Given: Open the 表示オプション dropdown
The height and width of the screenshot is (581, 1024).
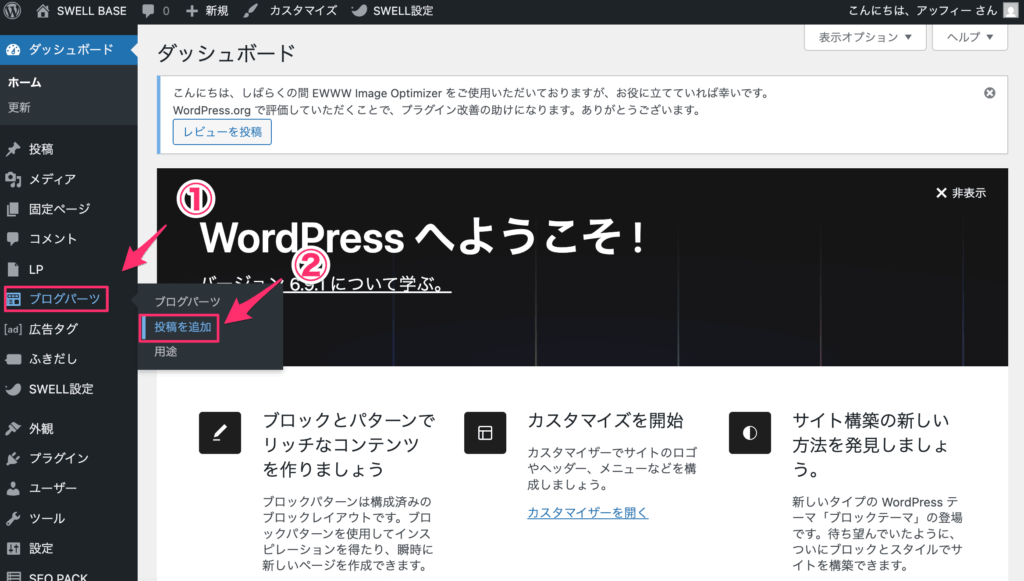Looking at the screenshot, I should tap(864, 37).
